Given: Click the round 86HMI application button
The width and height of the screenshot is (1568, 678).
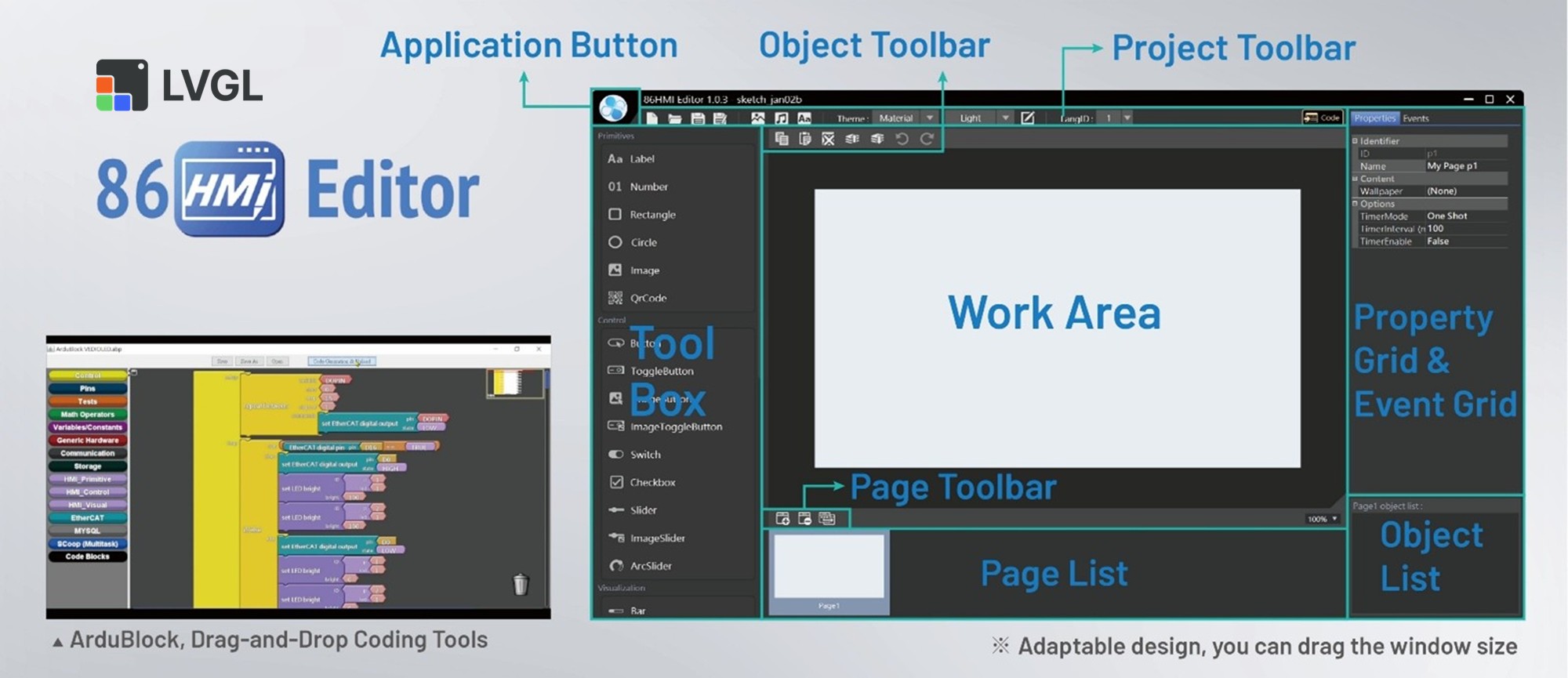Looking at the screenshot, I should [613, 108].
